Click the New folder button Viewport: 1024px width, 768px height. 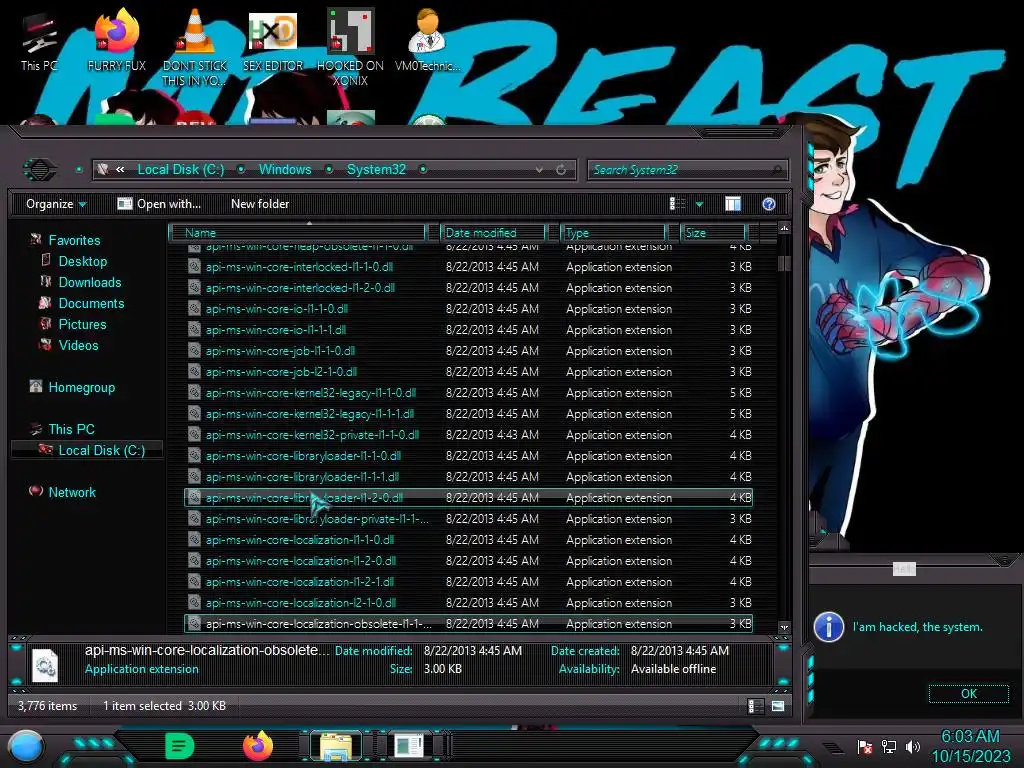[260, 204]
